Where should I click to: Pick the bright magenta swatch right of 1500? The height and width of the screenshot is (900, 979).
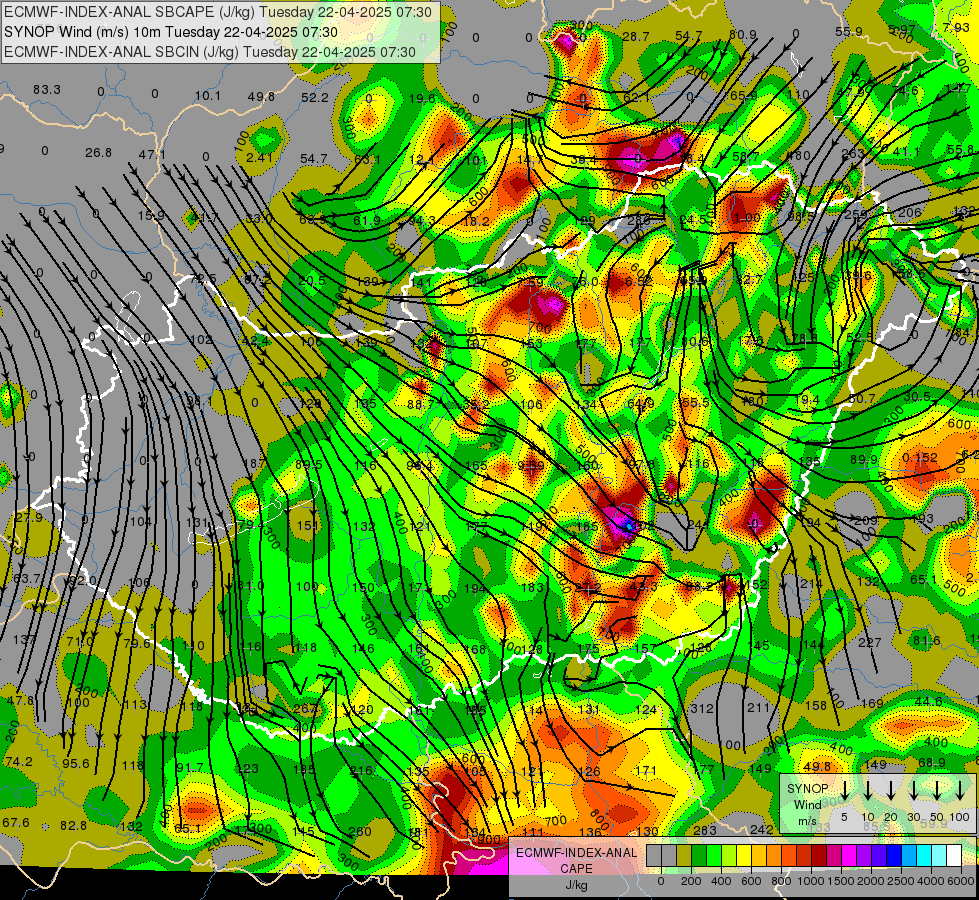pyautogui.click(x=849, y=856)
